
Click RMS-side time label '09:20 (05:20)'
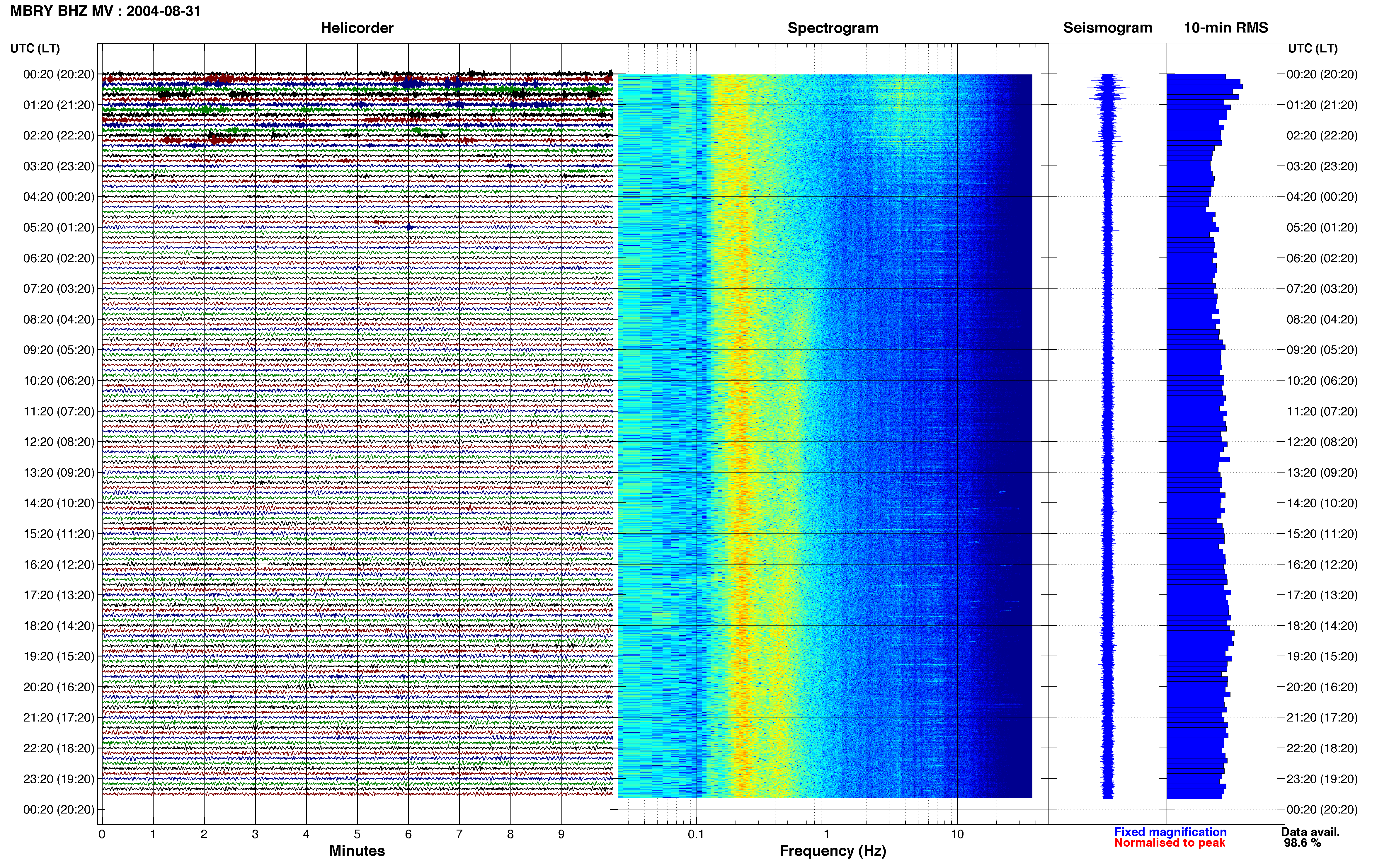1322,350
